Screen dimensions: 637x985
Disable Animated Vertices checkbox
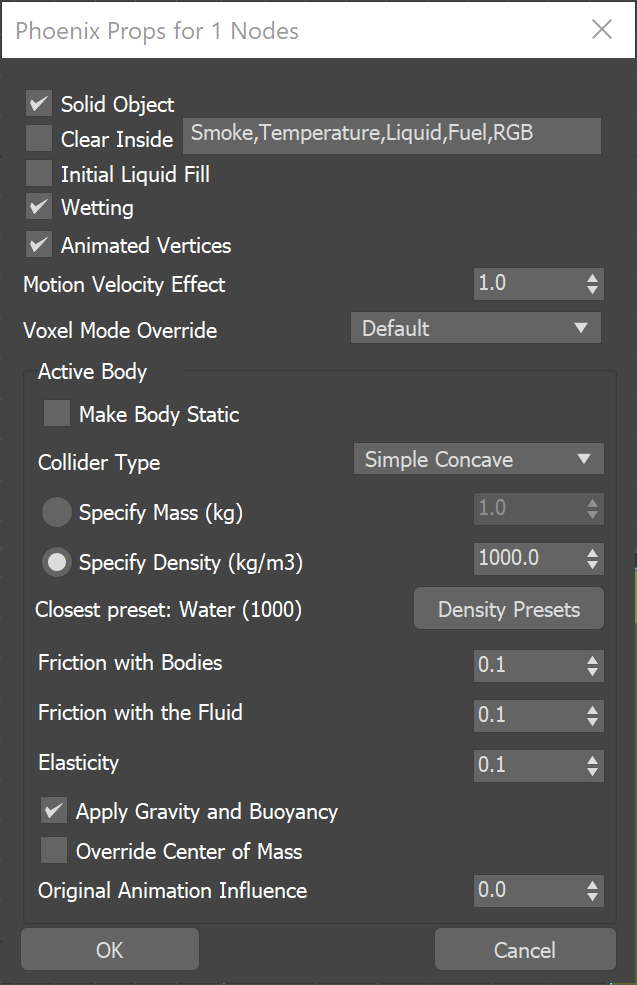pyautogui.click(x=38, y=244)
